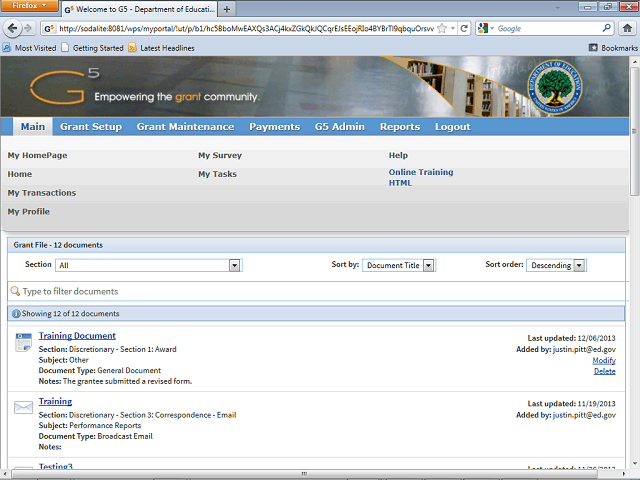Click the browser address bar
Screen dimensions: 640x480
click(x=246, y=29)
